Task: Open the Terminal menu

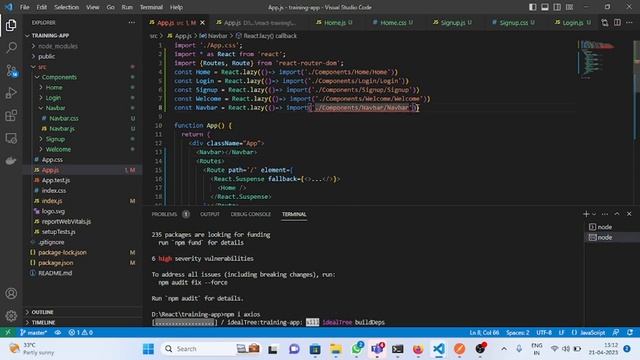Action: tap(151, 7)
